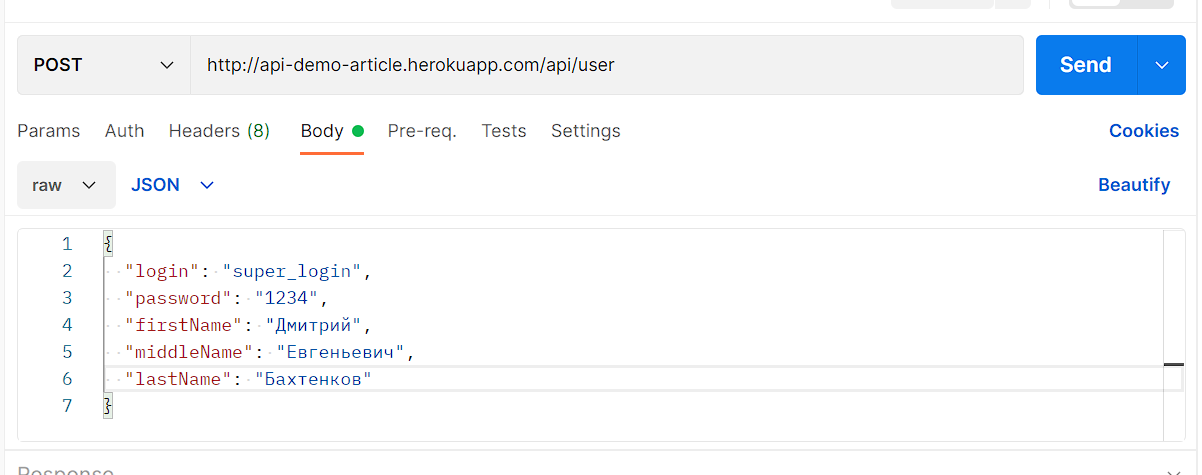Go to the Headers (8) tab
The height and width of the screenshot is (475, 1202).
coord(219,131)
